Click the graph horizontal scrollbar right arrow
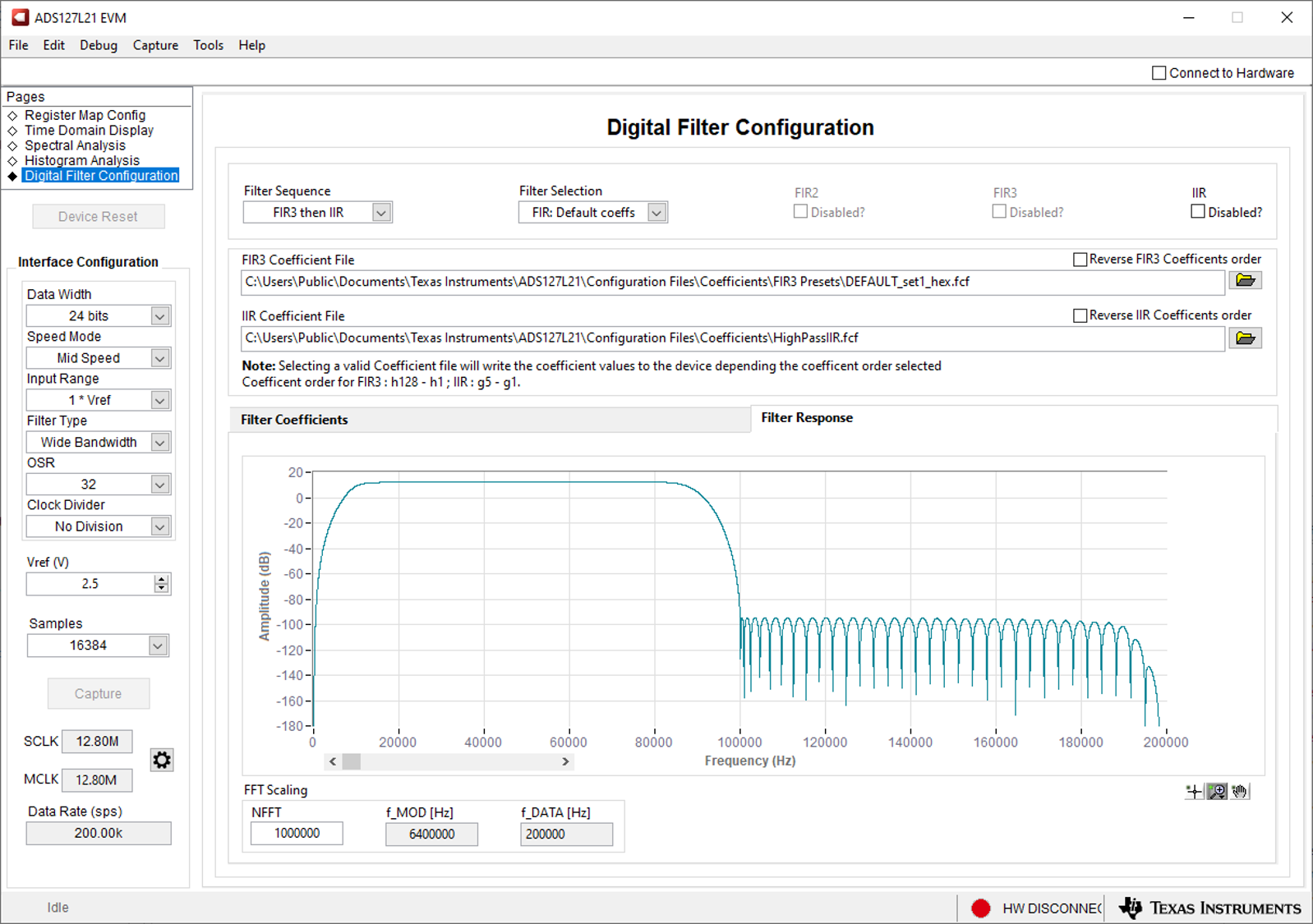Image resolution: width=1313 pixels, height=924 pixels. [565, 761]
